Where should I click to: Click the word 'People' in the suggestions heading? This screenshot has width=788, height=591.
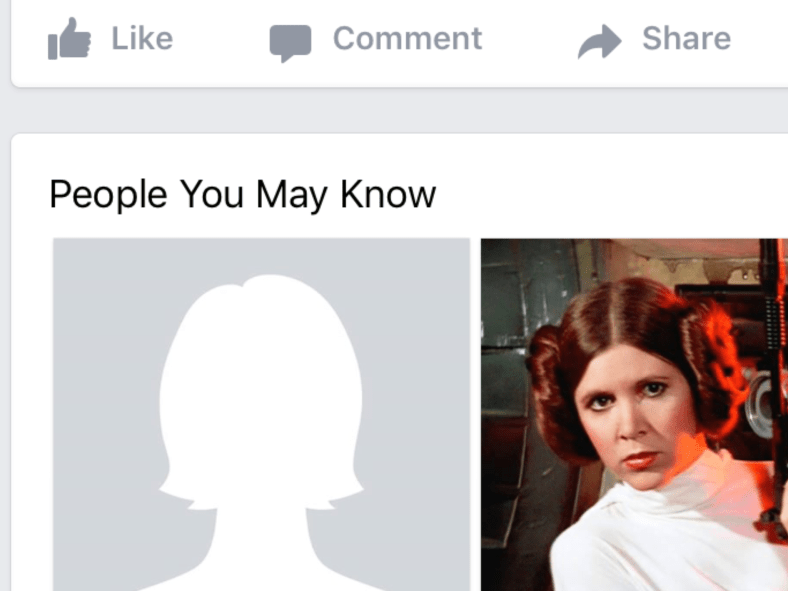(108, 194)
